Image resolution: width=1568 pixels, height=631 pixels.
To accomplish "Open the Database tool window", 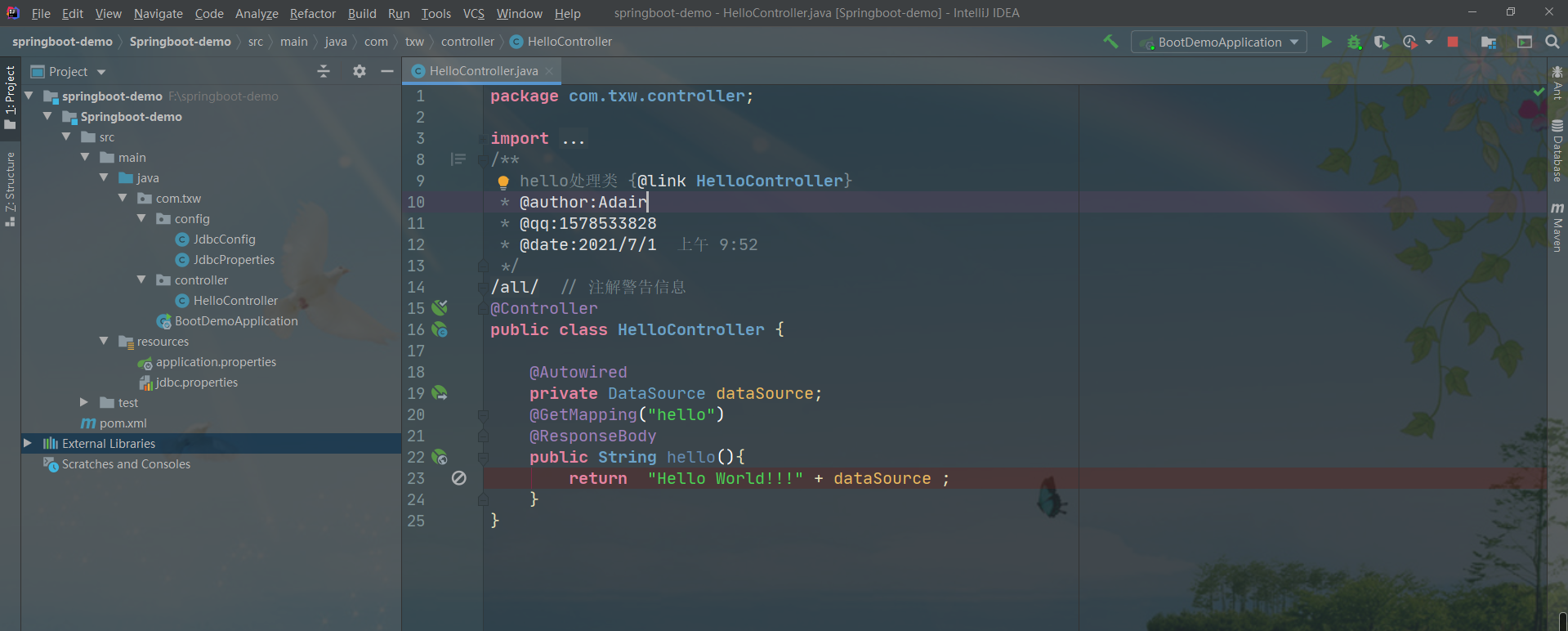I will click(x=1557, y=150).
